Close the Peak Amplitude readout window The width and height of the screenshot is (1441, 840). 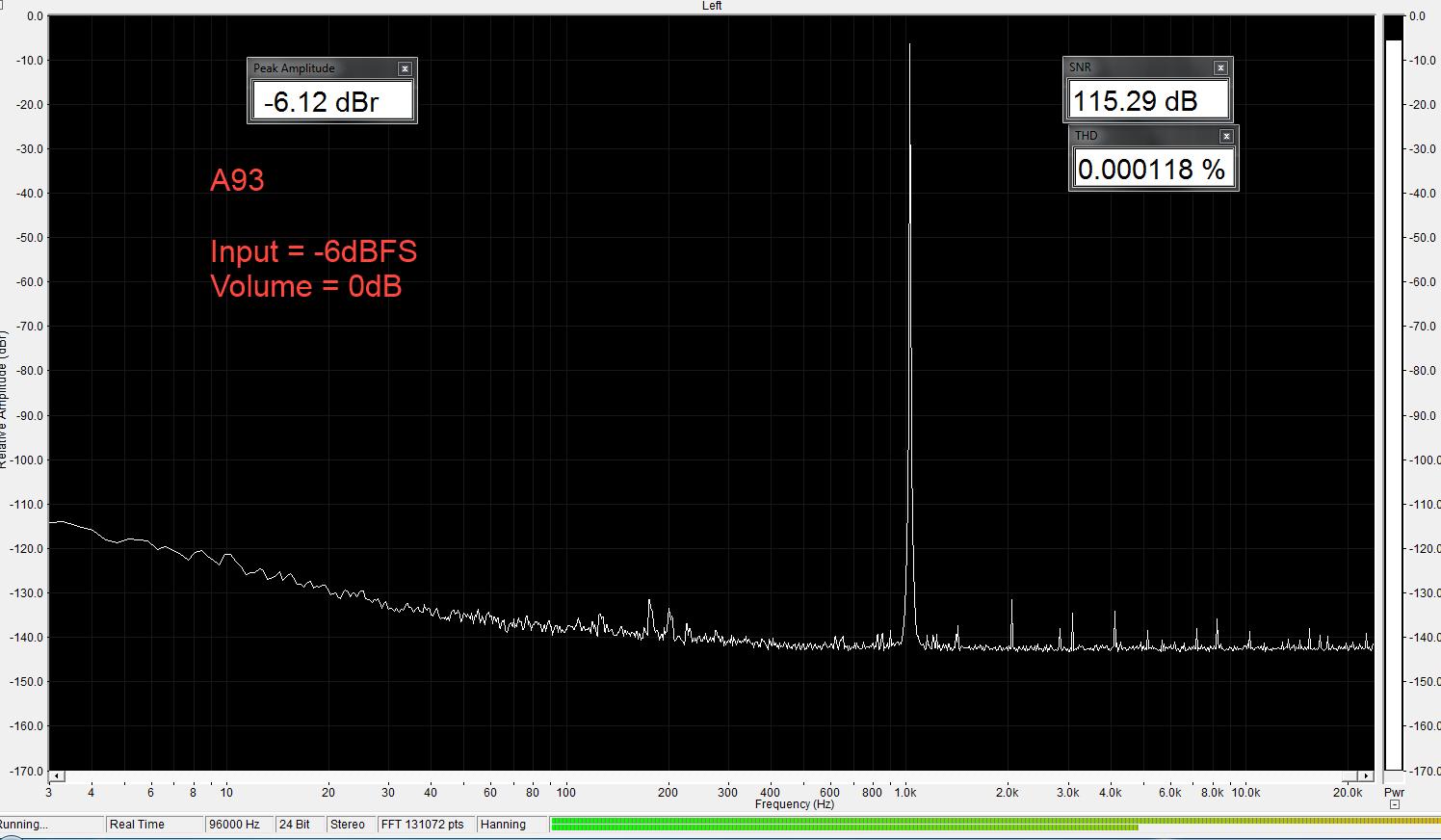coord(405,68)
